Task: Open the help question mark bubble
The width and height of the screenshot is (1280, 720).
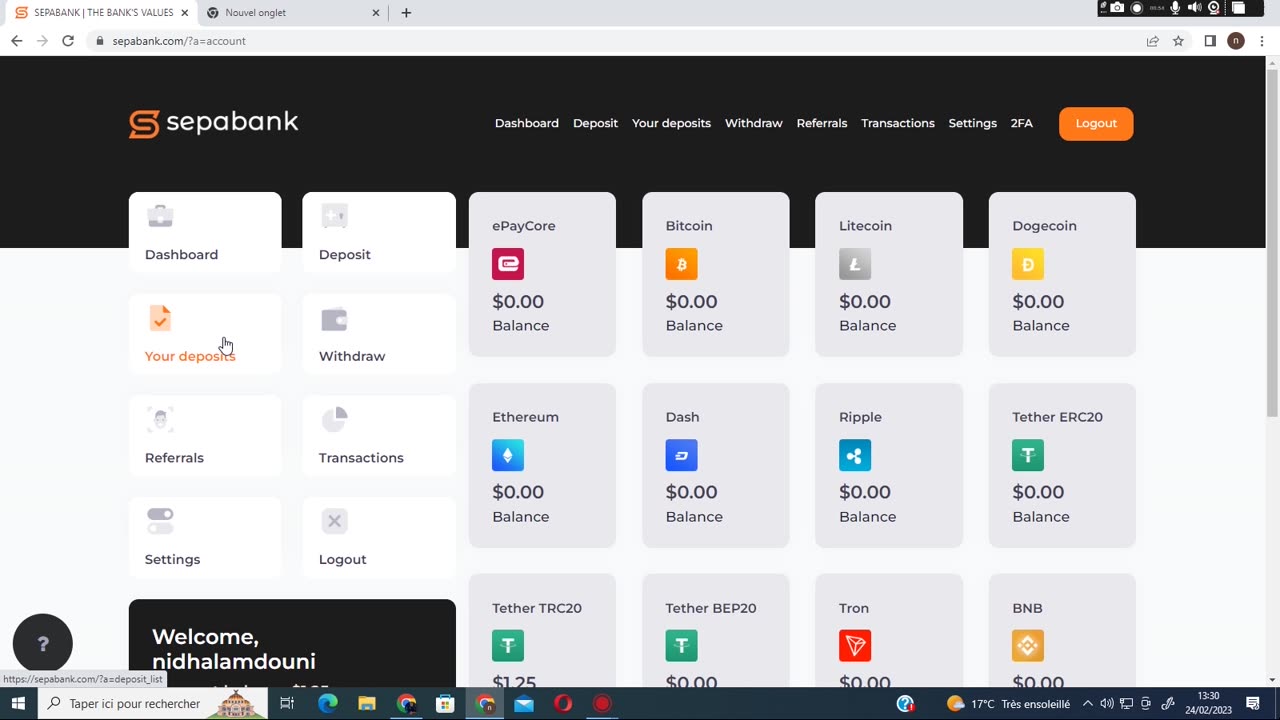Action: (x=43, y=644)
